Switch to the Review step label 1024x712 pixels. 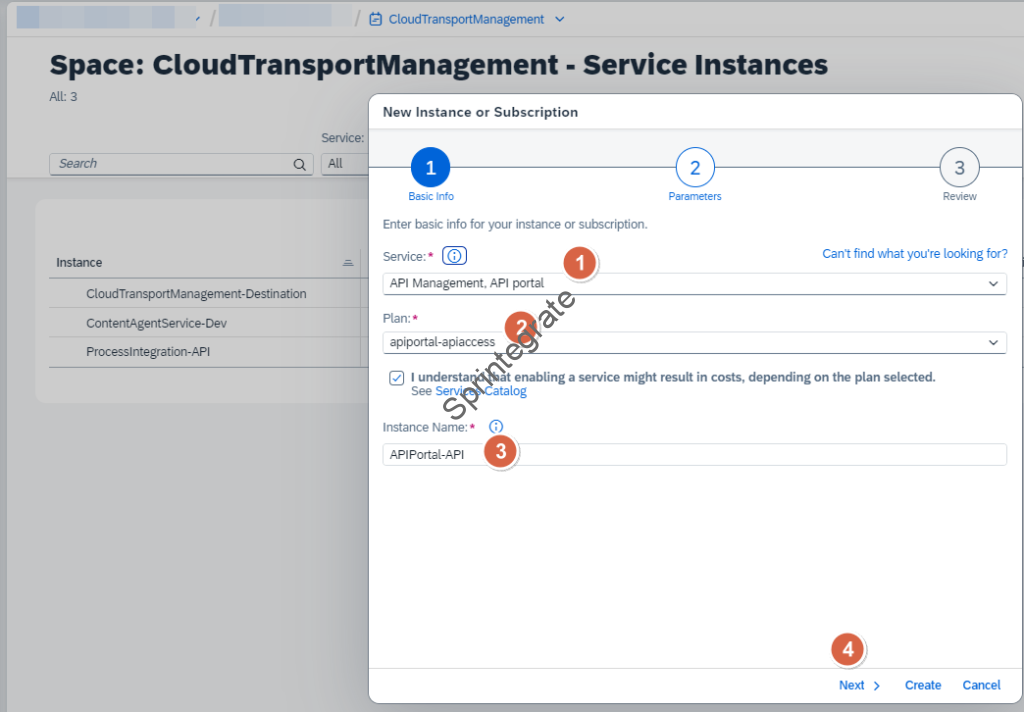tap(959, 196)
